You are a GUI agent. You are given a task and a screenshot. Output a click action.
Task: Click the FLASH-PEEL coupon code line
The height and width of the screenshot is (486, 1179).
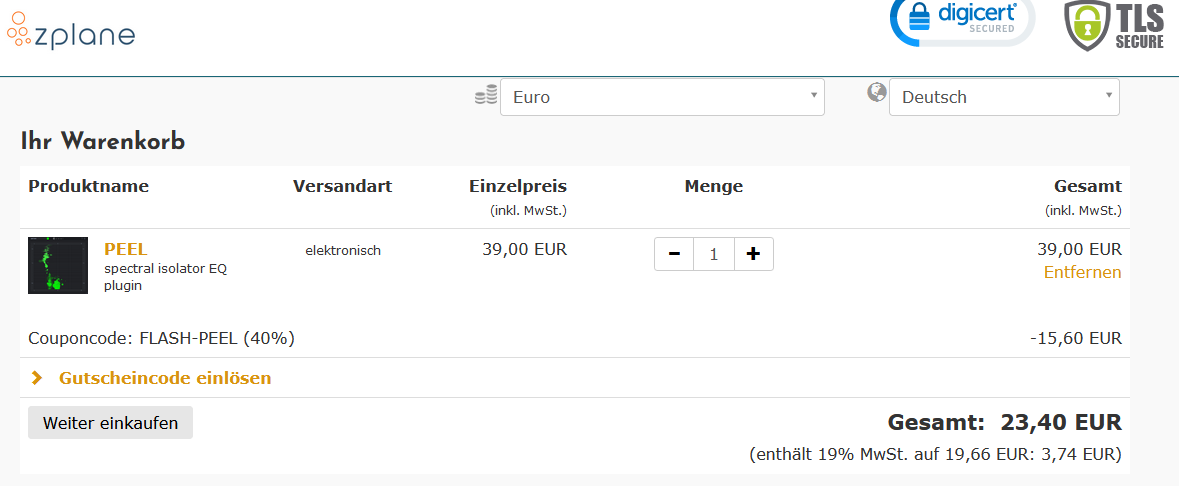(x=162, y=338)
